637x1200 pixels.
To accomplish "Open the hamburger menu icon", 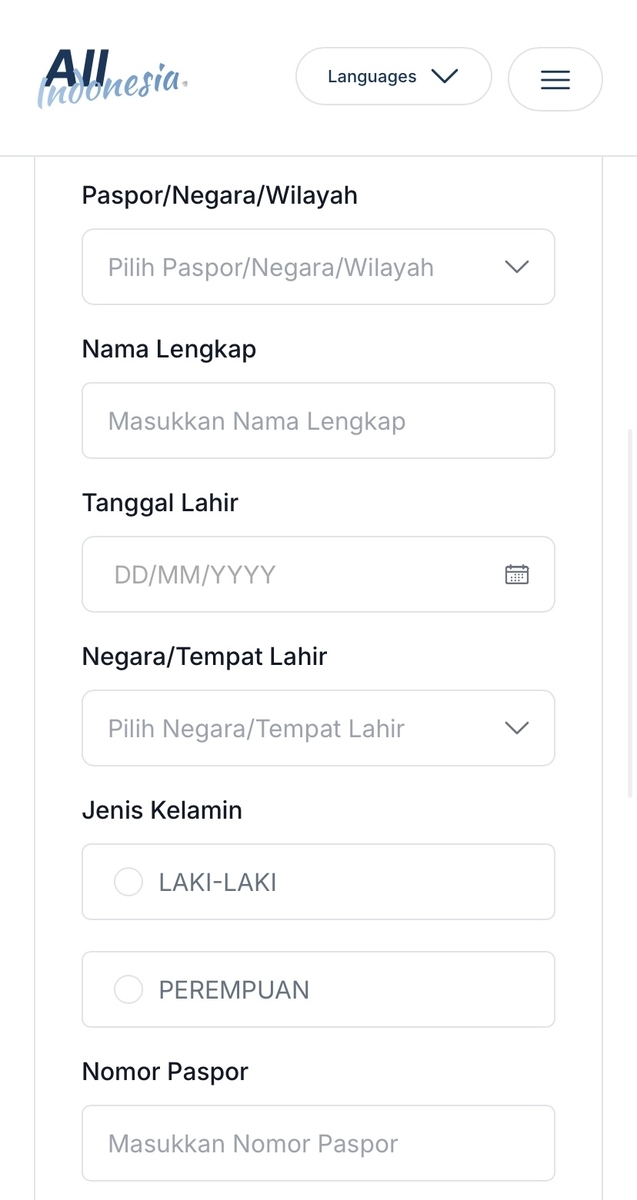I will [x=555, y=79].
